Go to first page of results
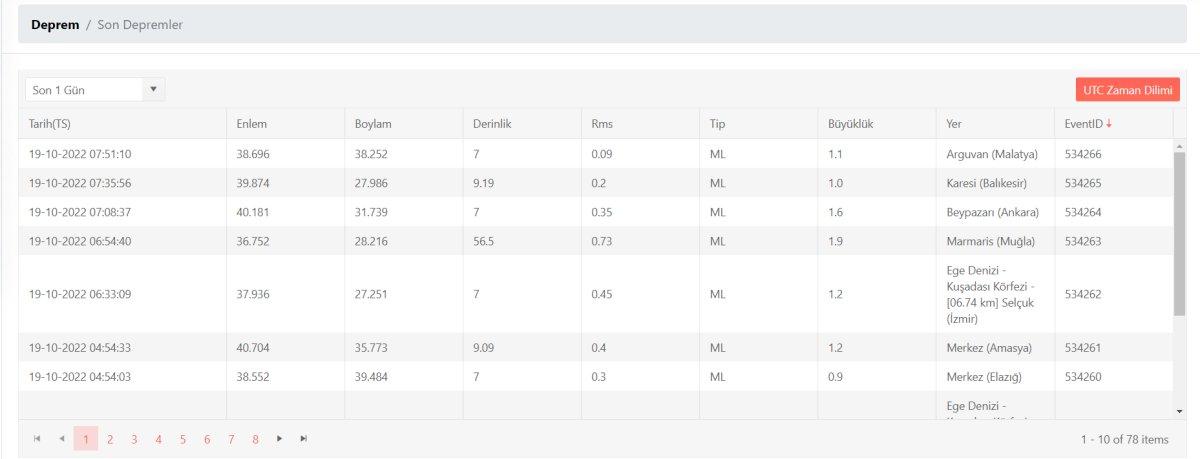Screen dimensions: 1200x459 tap(38, 439)
